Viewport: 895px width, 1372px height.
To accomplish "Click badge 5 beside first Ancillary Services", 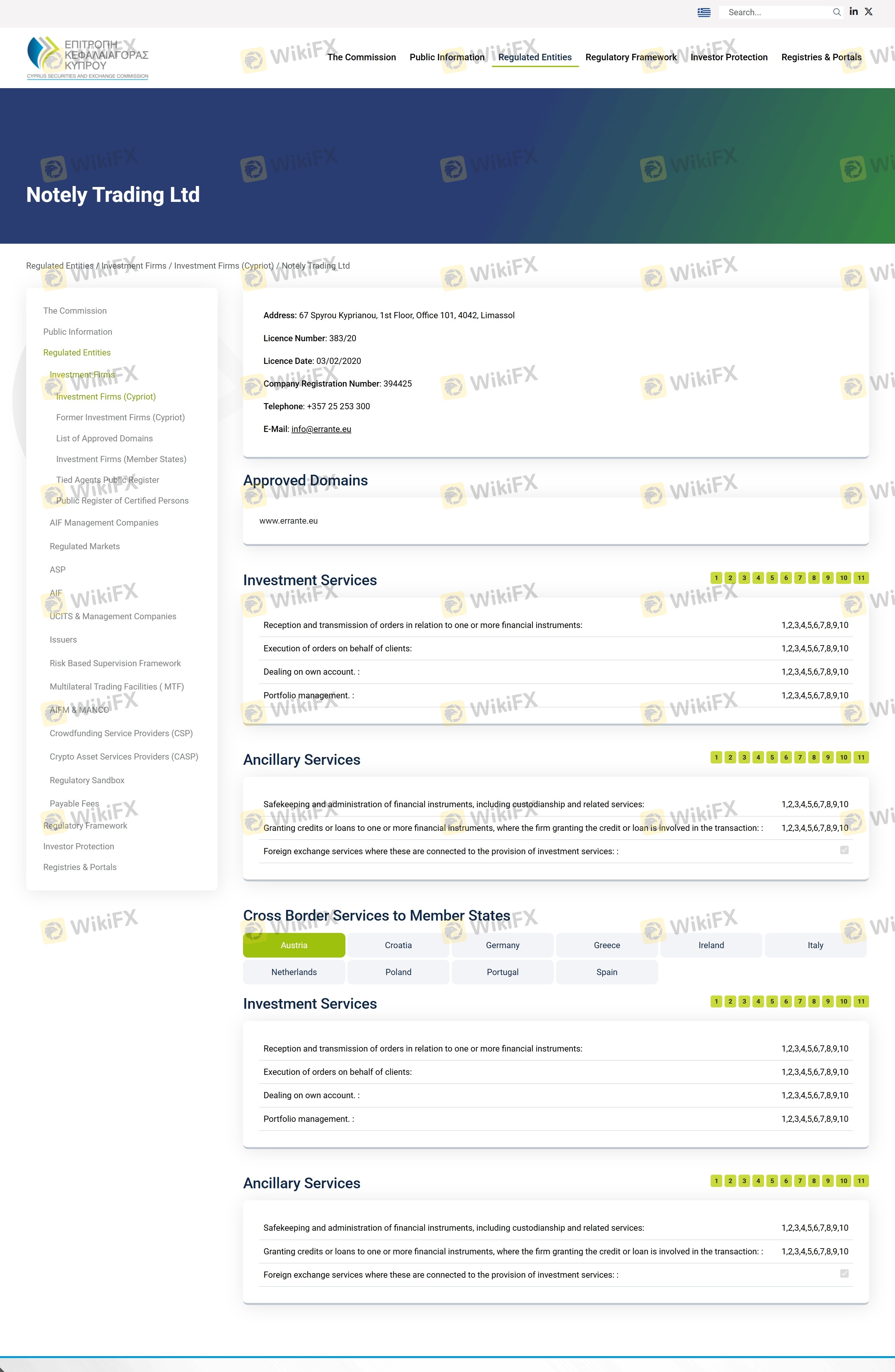I will pos(772,757).
